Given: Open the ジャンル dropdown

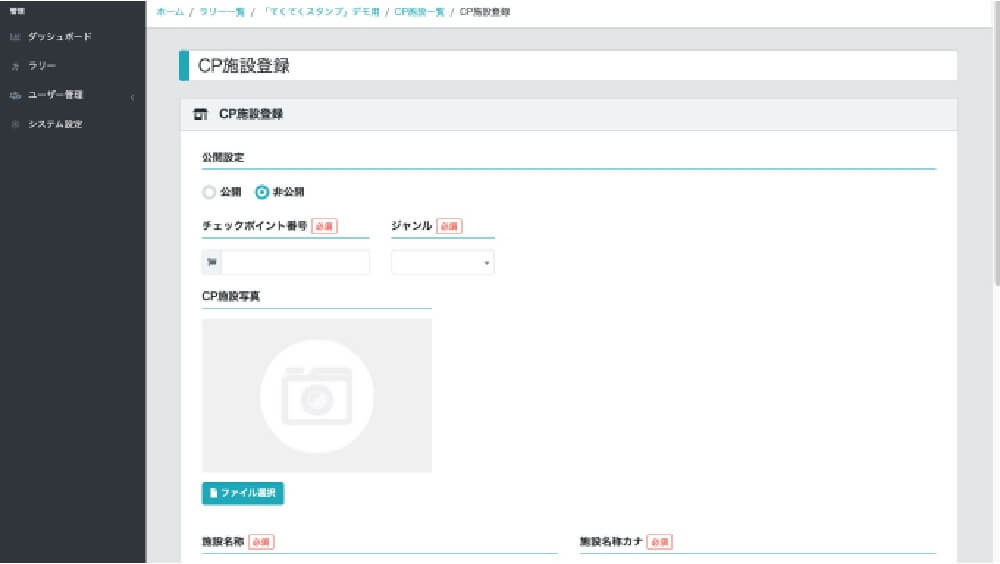Looking at the screenshot, I should pos(443,262).
